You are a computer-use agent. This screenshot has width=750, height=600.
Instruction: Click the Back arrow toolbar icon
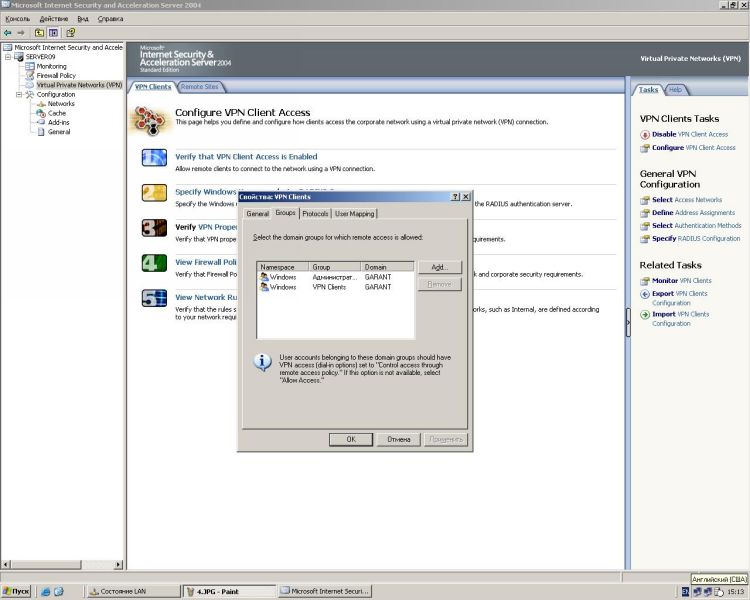tap(7, 33)
